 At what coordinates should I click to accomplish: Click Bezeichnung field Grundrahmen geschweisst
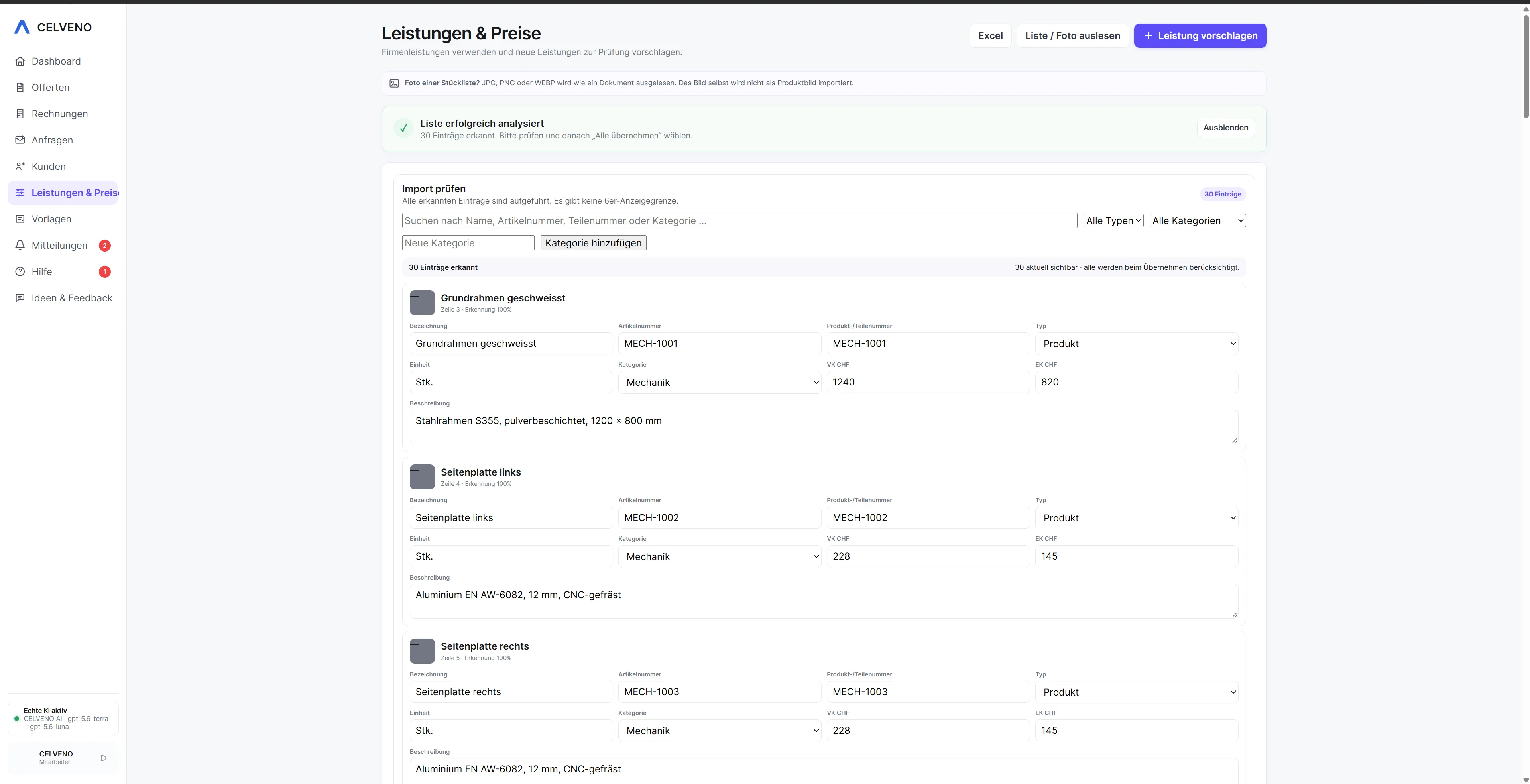click(x=511, y=343)
